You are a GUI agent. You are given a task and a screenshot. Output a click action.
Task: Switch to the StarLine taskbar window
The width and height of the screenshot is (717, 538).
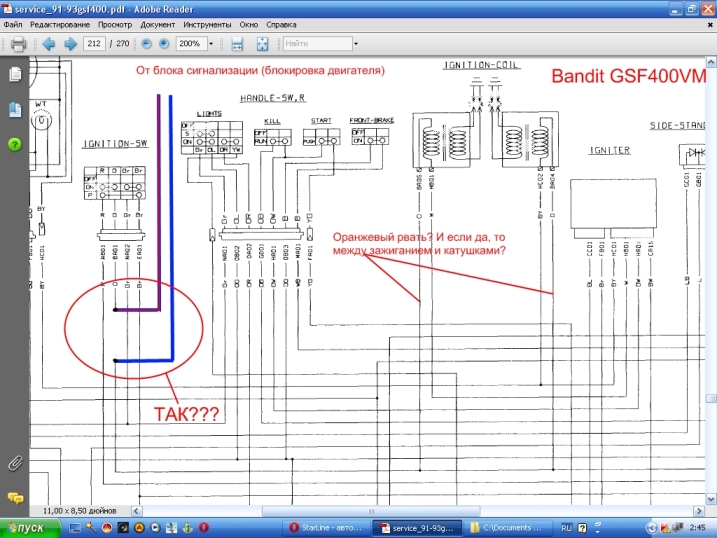coord(326,527)
